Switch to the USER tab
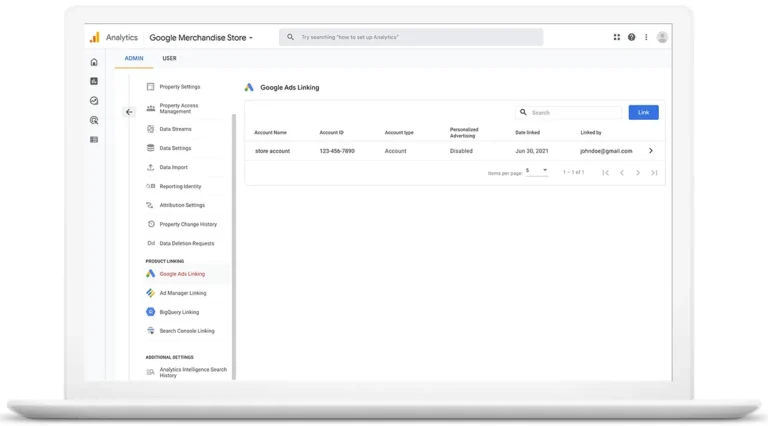 point(169,58)
